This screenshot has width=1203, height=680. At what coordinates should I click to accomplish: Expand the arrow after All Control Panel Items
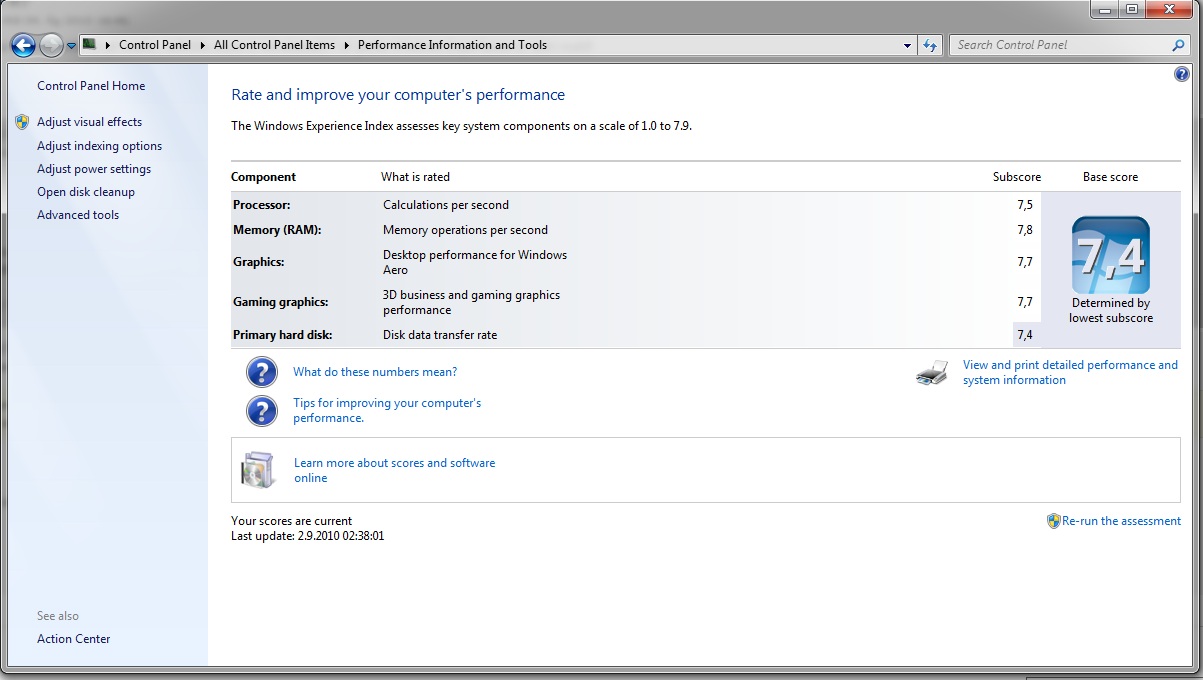tap(347, 45)
